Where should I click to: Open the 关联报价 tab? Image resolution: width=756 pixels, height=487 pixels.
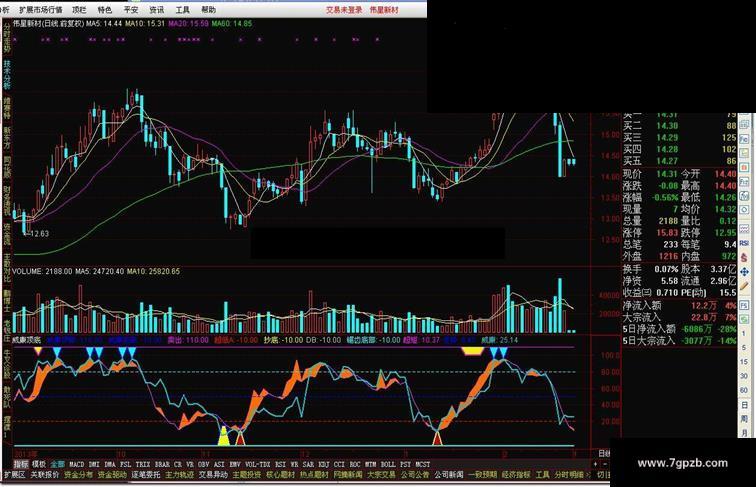point(45,475)
